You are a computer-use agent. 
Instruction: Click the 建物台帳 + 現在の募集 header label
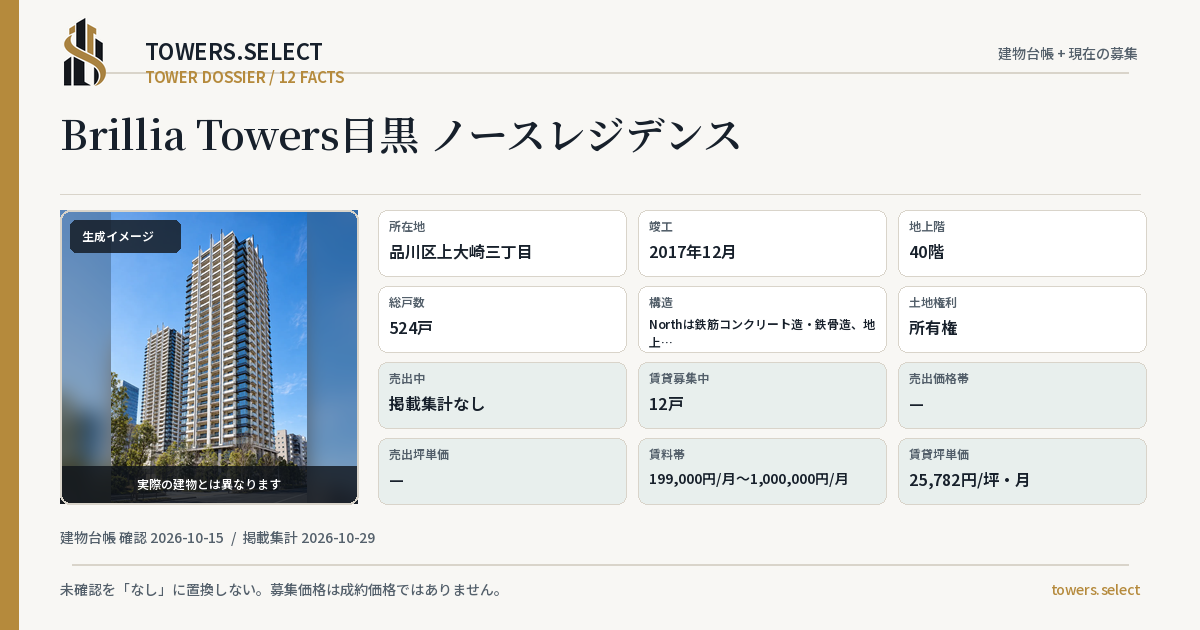coord(1068,53)
